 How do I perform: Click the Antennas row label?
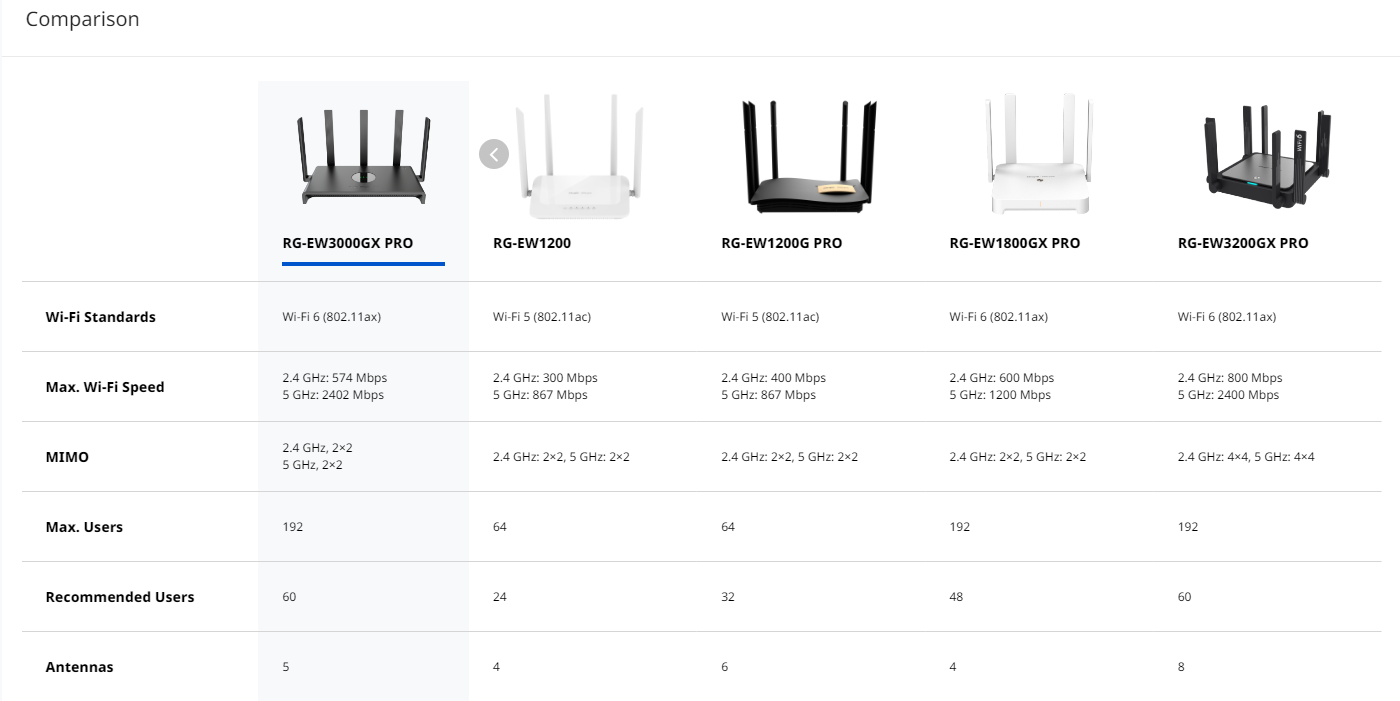click(x=79, y=667)
